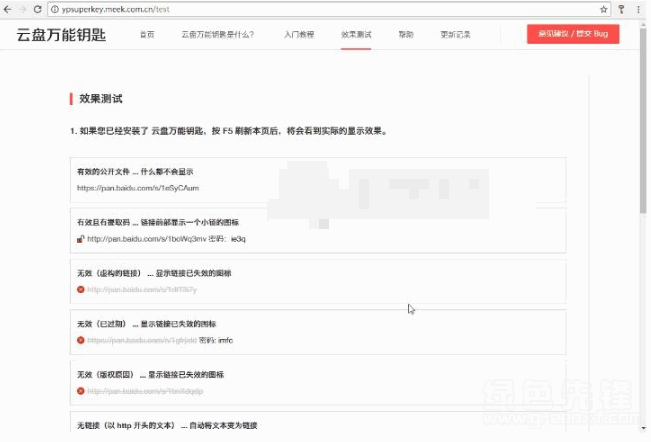Click the 有效且有提取码 row title
The width and height of the screenshot is (651, 442).
pos(158,222)
